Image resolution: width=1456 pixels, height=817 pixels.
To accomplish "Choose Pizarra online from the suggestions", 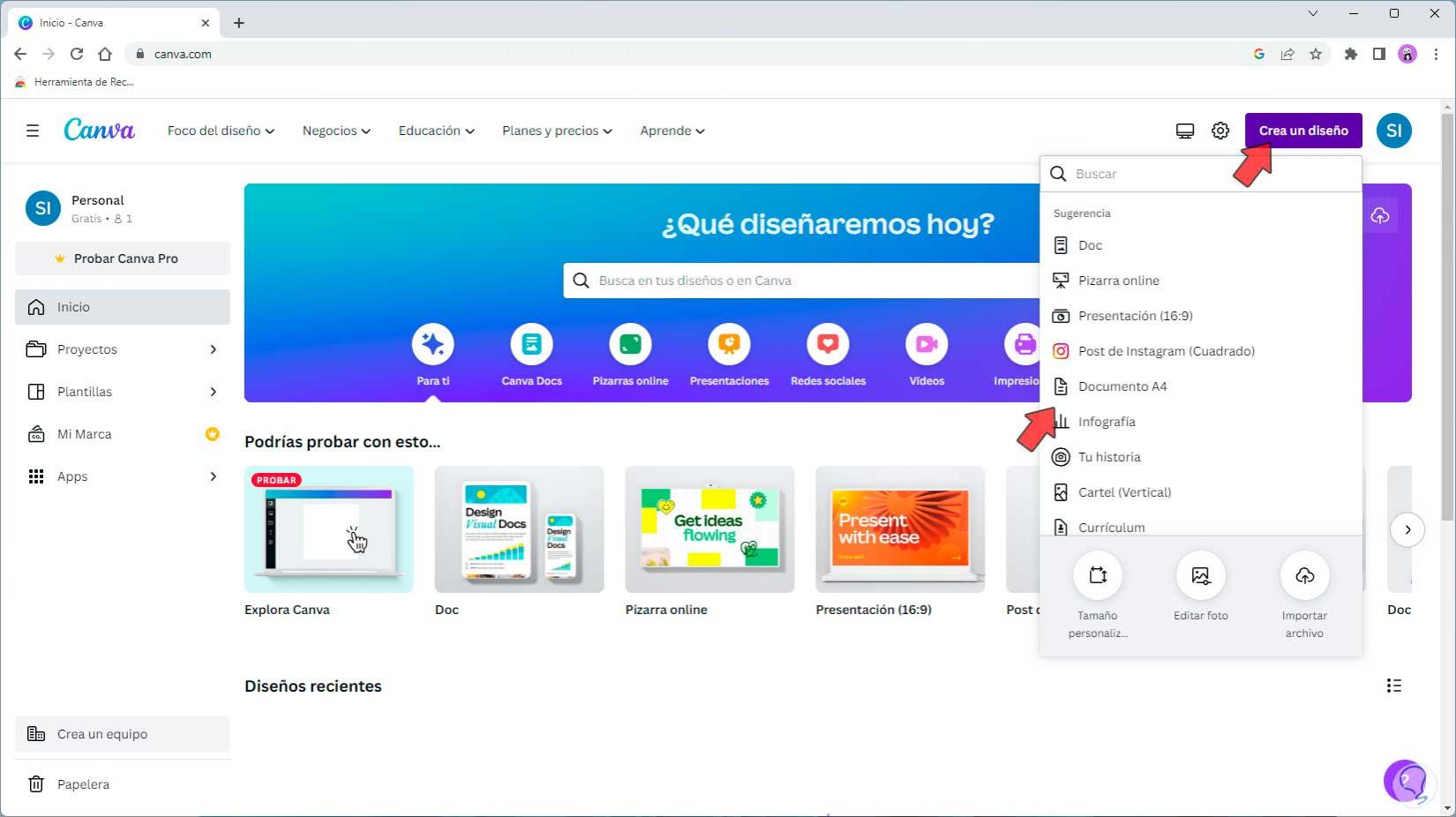I will coord(1201,281).
